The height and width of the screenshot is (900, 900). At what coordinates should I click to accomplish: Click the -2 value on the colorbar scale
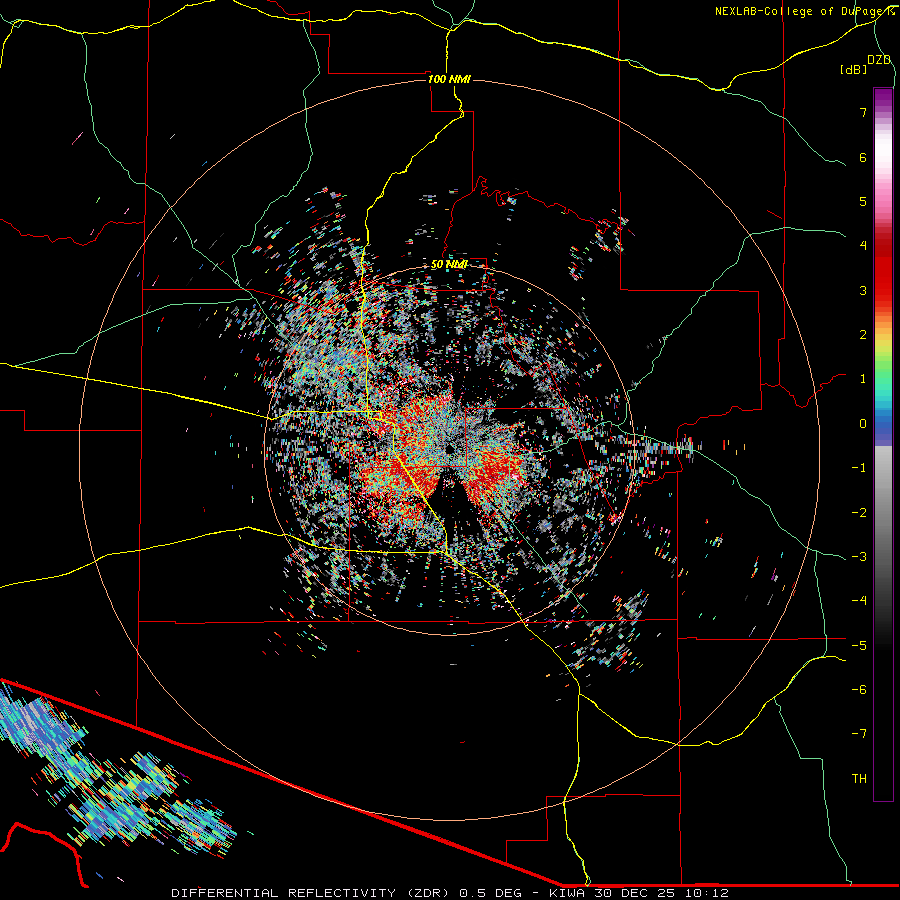click(x=859, y=513)
